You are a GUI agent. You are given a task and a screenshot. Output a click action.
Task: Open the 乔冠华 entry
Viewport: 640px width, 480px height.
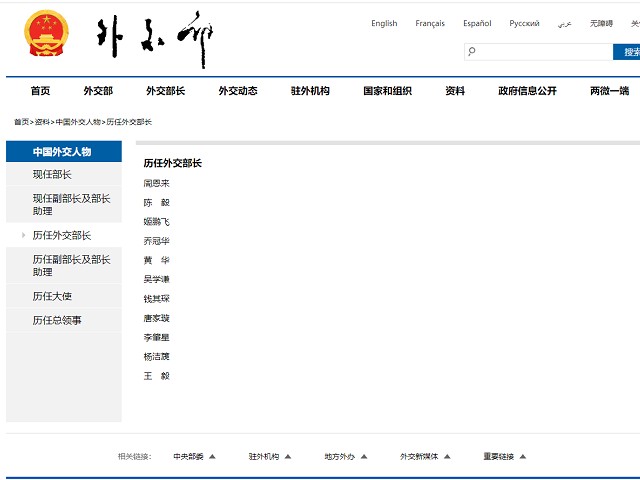coord(156,241)
